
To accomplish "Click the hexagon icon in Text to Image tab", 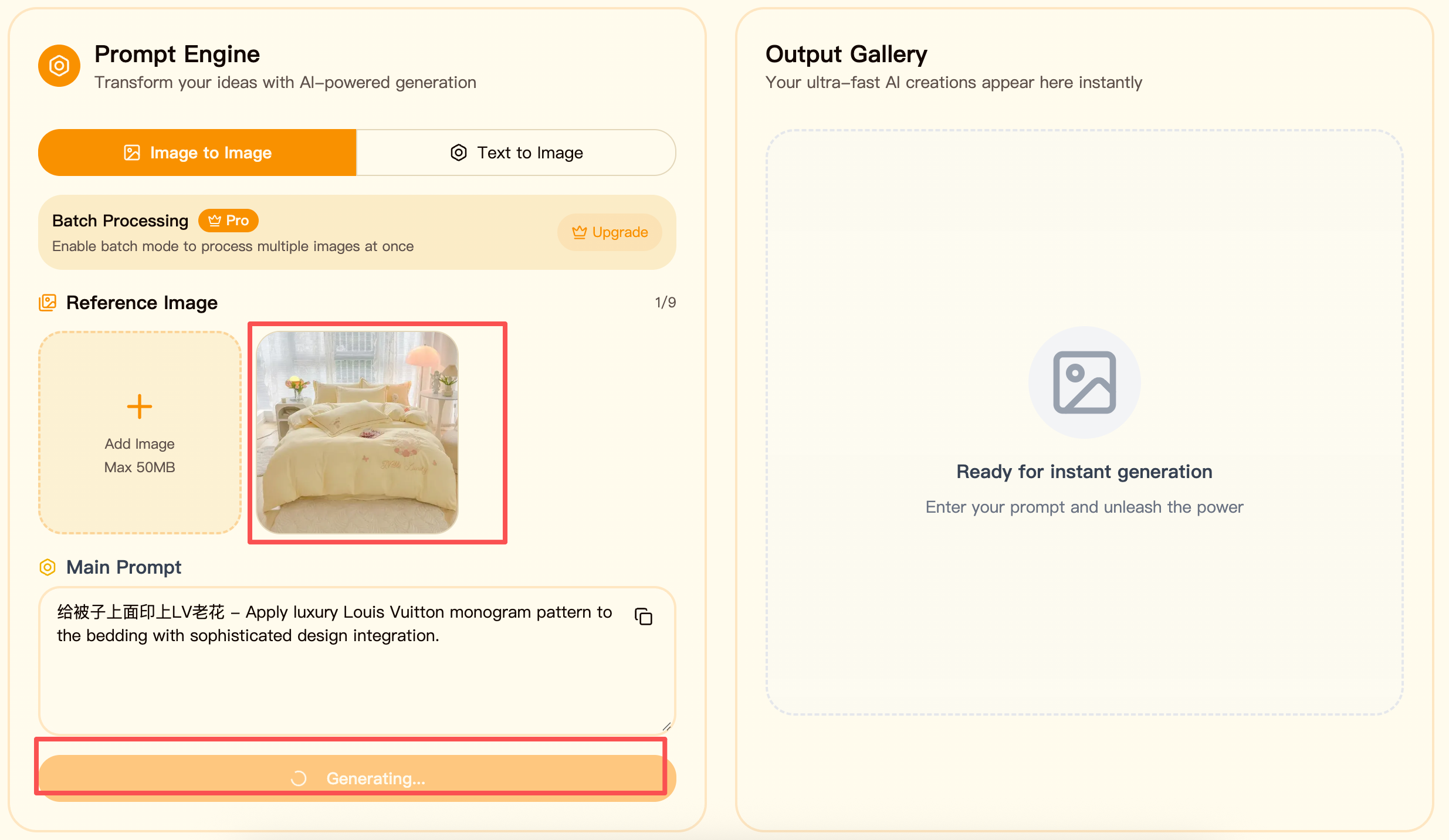I will tap(459, 153).
